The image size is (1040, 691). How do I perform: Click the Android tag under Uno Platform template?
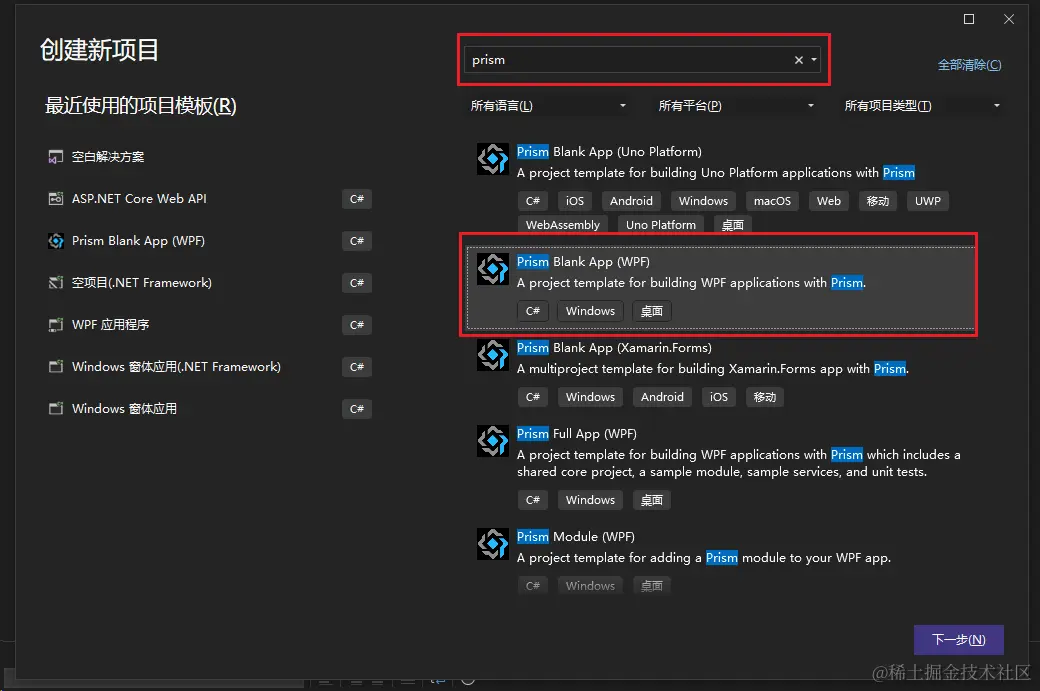pos(631,201)
